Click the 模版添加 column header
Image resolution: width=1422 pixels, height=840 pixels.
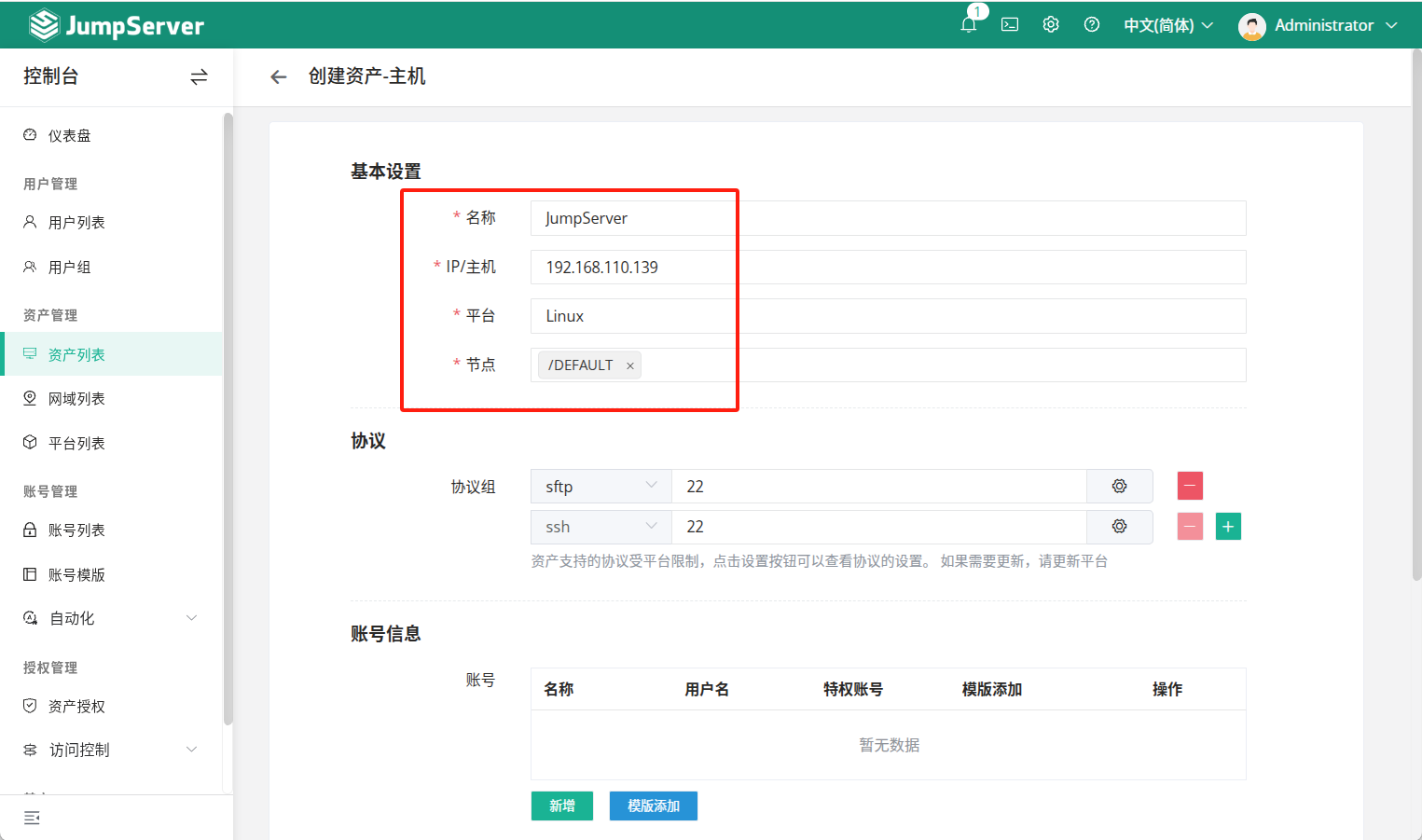coord(992,689)
